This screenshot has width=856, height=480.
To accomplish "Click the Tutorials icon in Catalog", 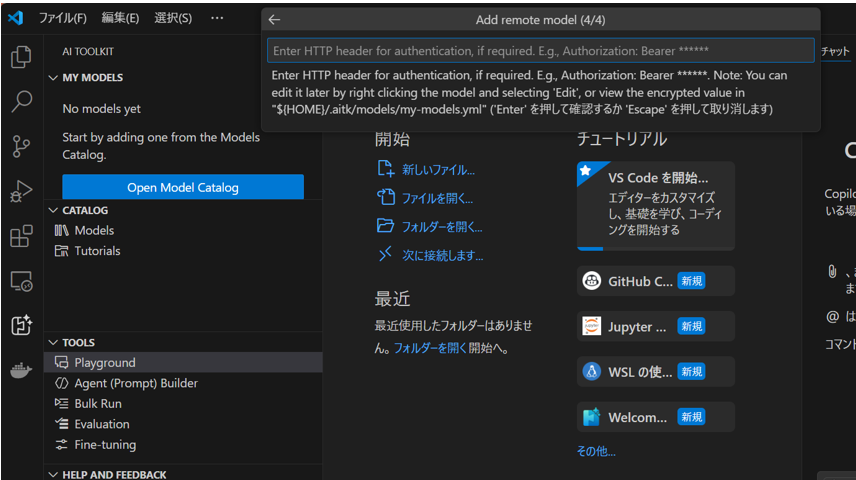I will click(61, 251).
